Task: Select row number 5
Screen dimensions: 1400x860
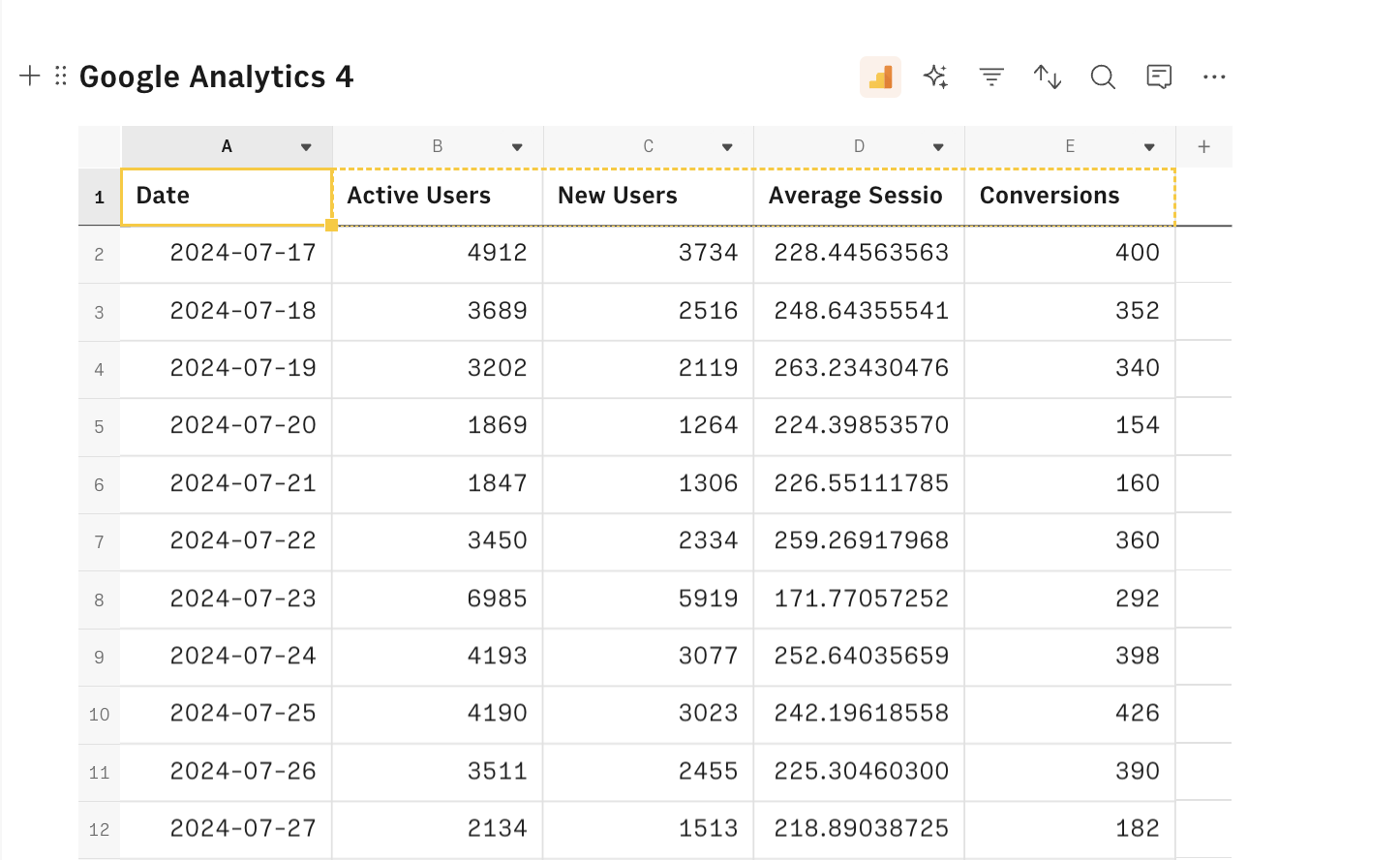Action: pyautogui.click(x=99, y=427)
